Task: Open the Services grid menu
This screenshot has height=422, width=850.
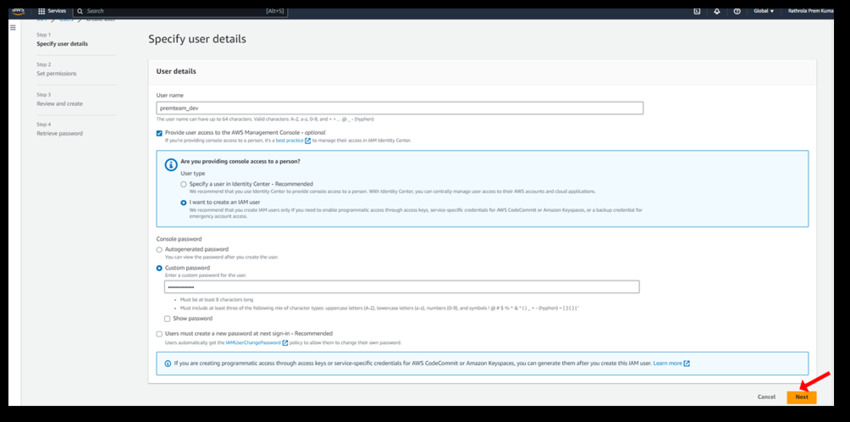Action: 52,11
